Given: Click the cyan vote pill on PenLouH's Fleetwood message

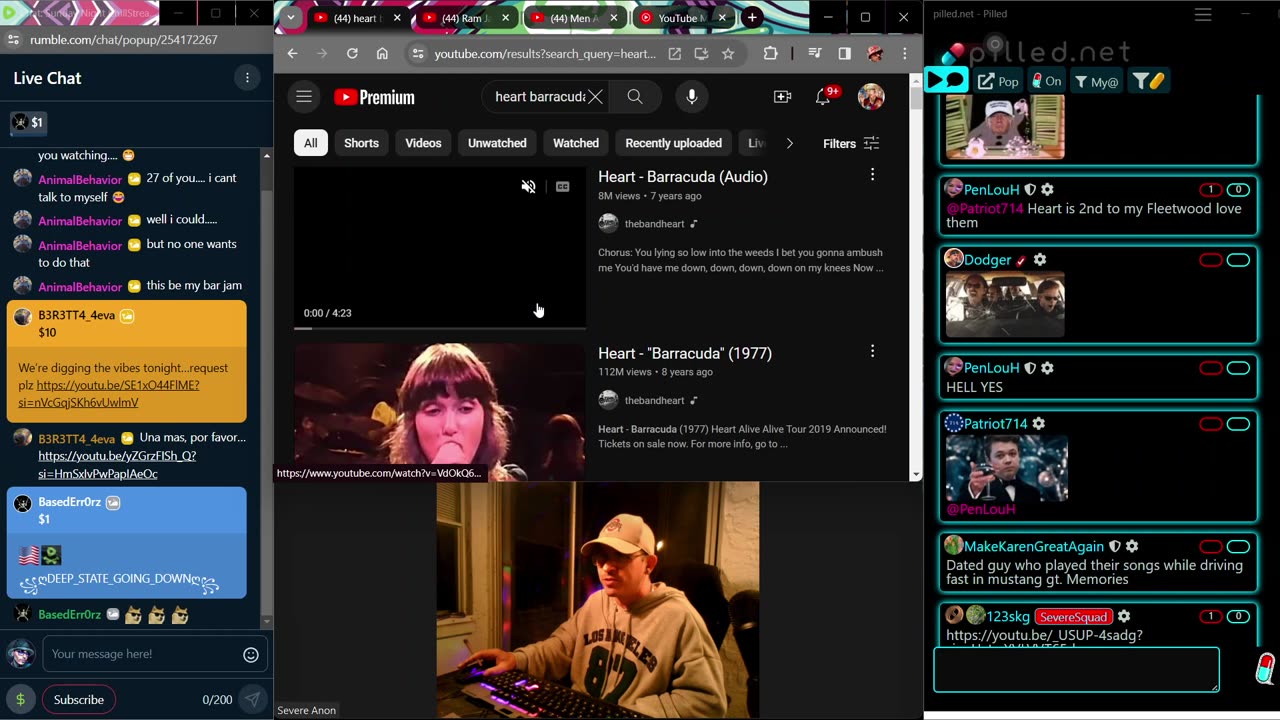Looking at the screenshot, I should pos(1238,189).
